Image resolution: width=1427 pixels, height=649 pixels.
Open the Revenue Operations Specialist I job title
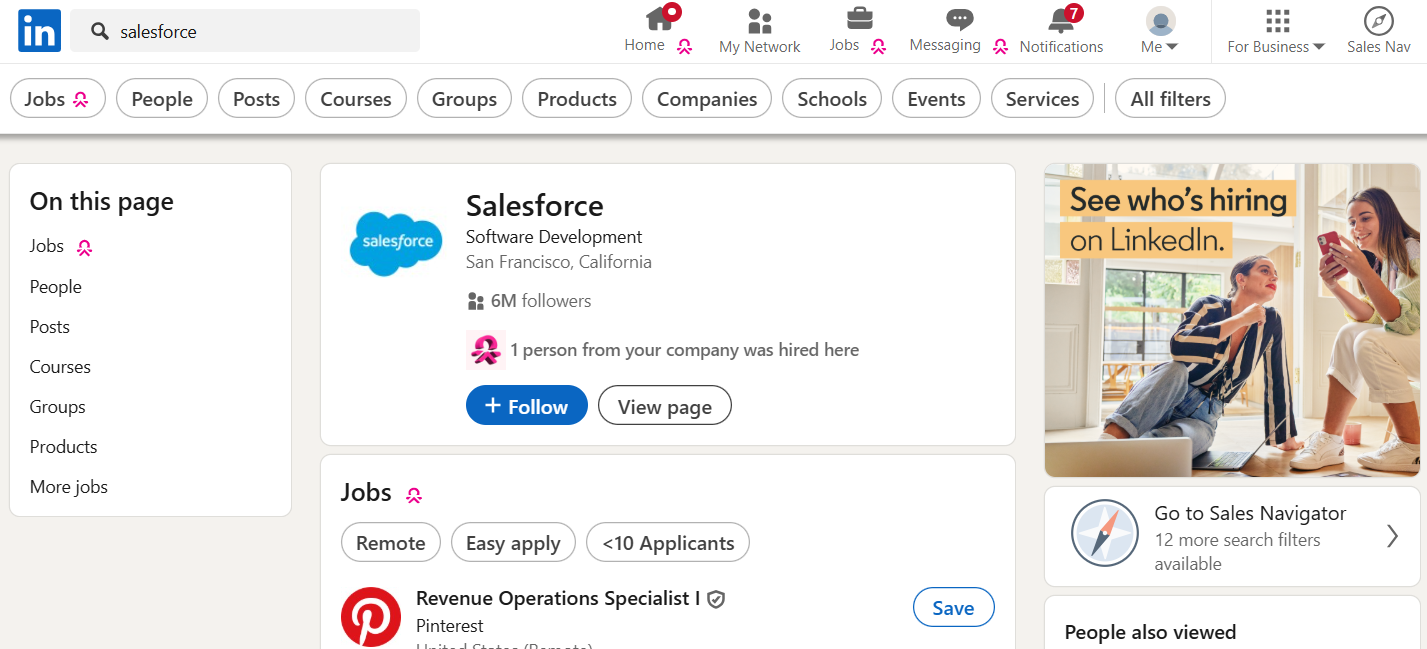tap(558, 599)
